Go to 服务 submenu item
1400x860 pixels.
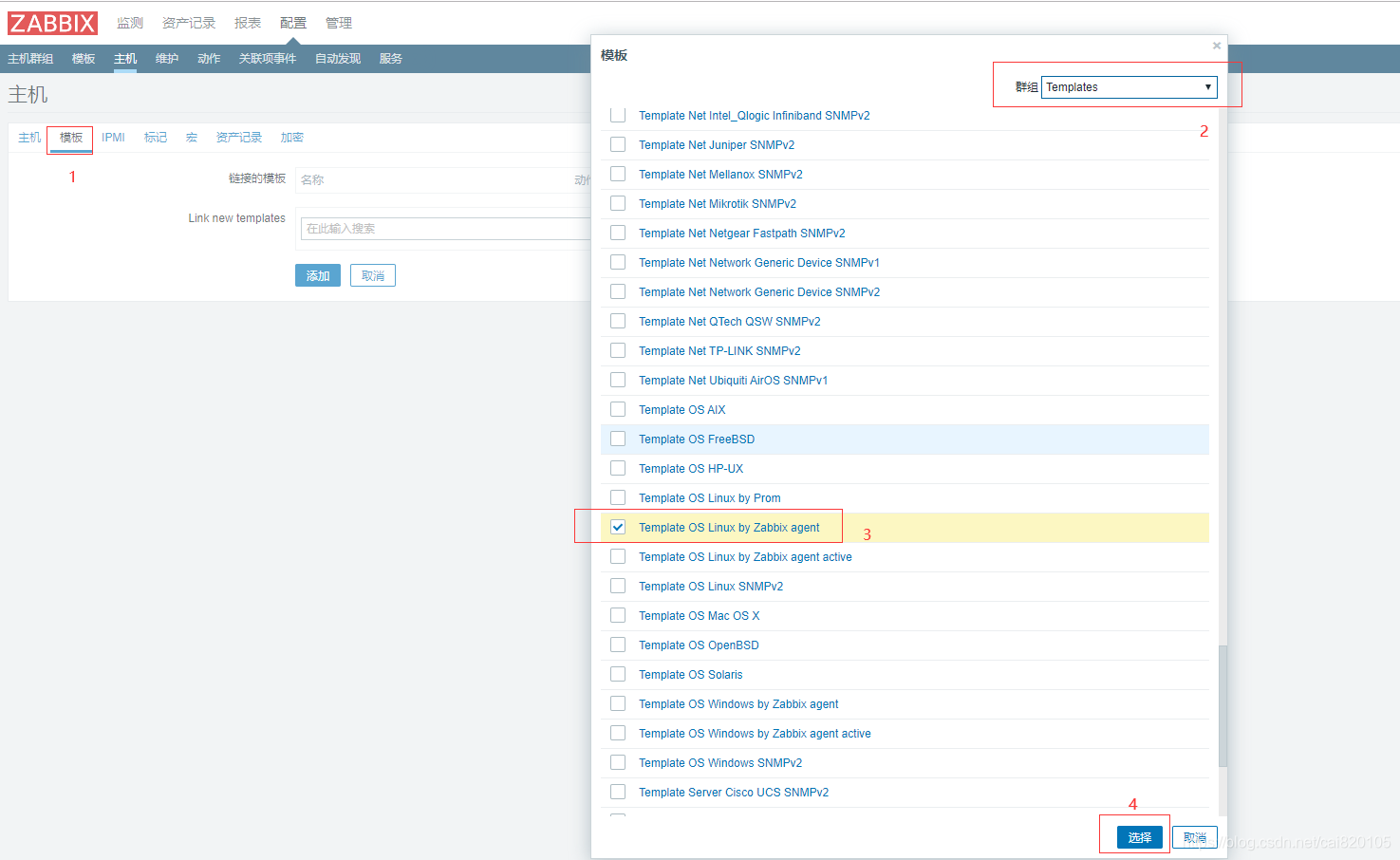(391, 59)
